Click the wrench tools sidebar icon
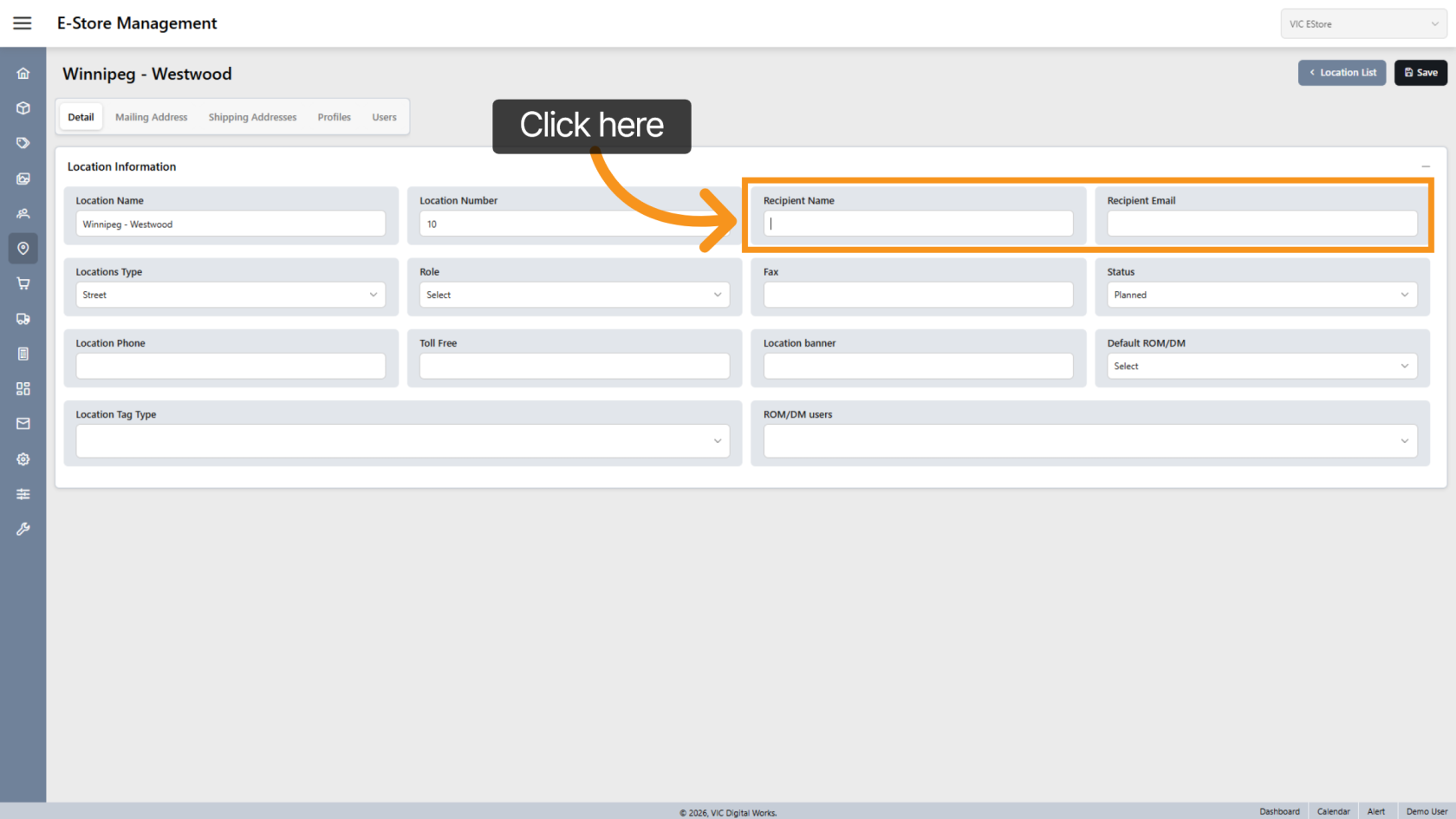This screenshot has width=1456, height=819. tap(23, 529)
